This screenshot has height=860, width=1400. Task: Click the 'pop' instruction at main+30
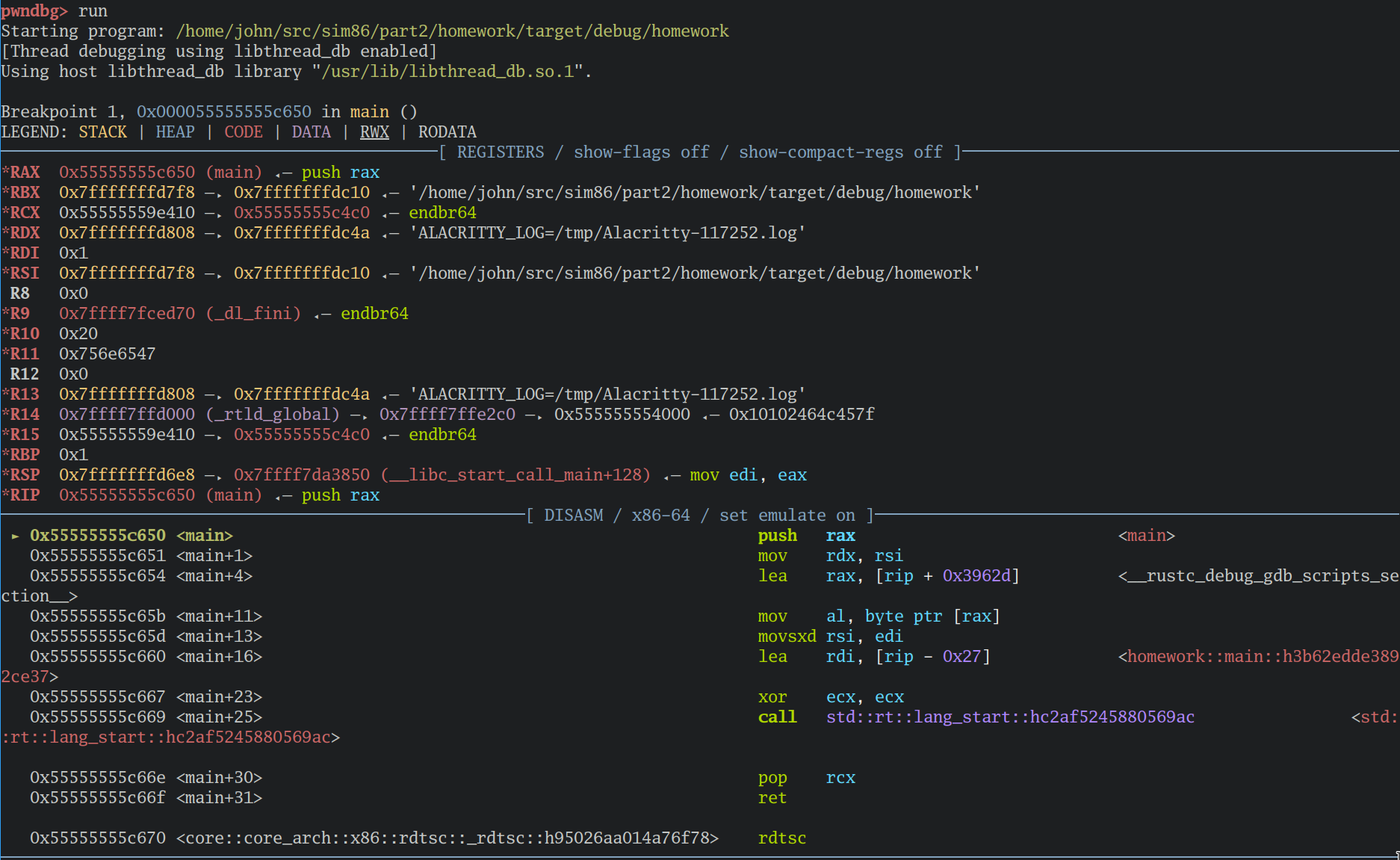click(x=772, y=777)
